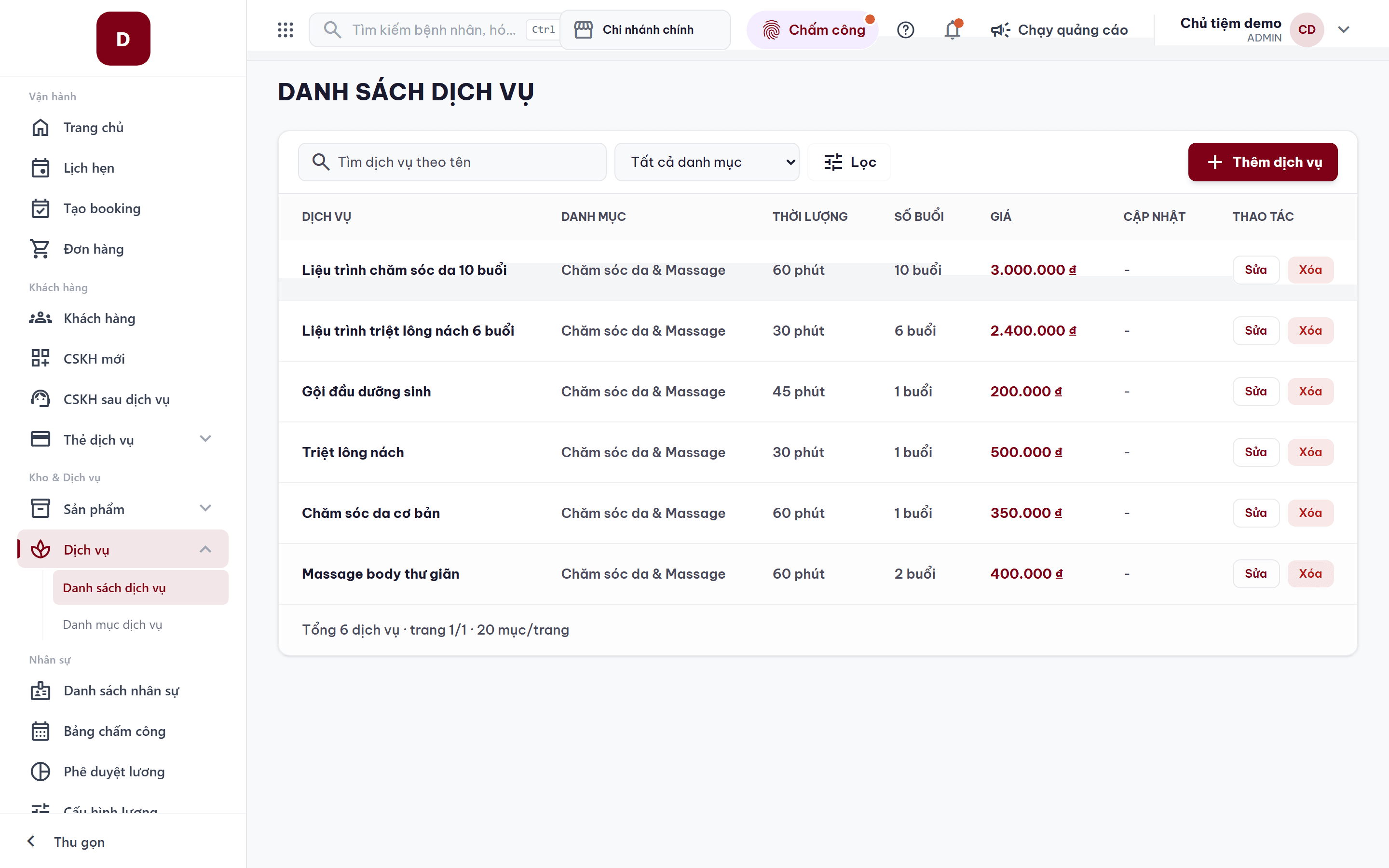Collapse sidebar with Thu gọn
This screenshot has height=868, width=1389.
66,841
